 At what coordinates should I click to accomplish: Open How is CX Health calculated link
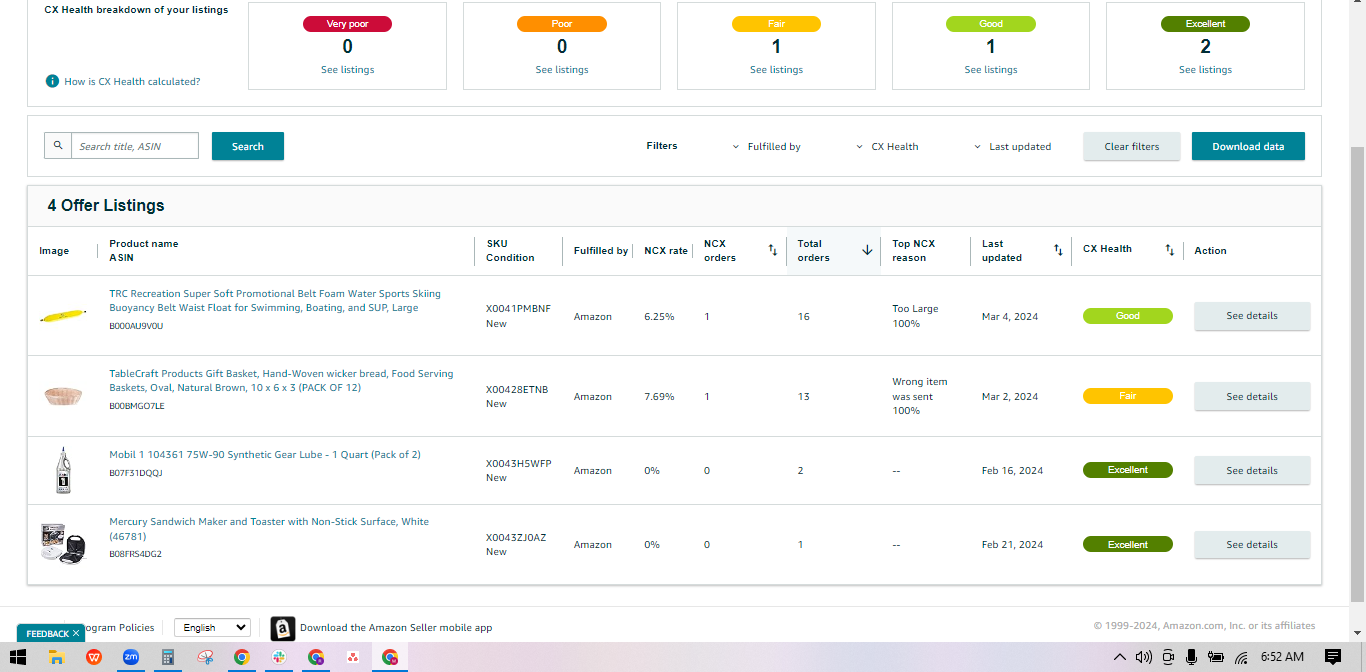tap(132, 81)
